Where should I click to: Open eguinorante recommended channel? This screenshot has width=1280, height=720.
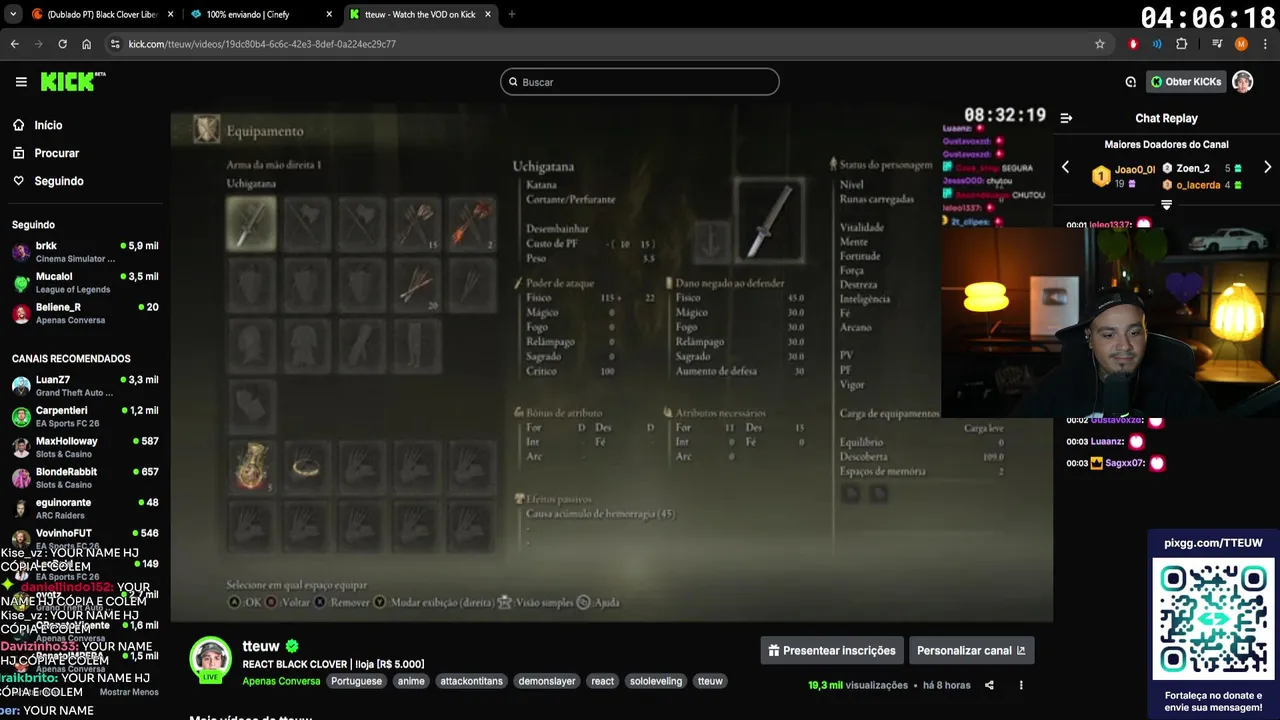85,508
